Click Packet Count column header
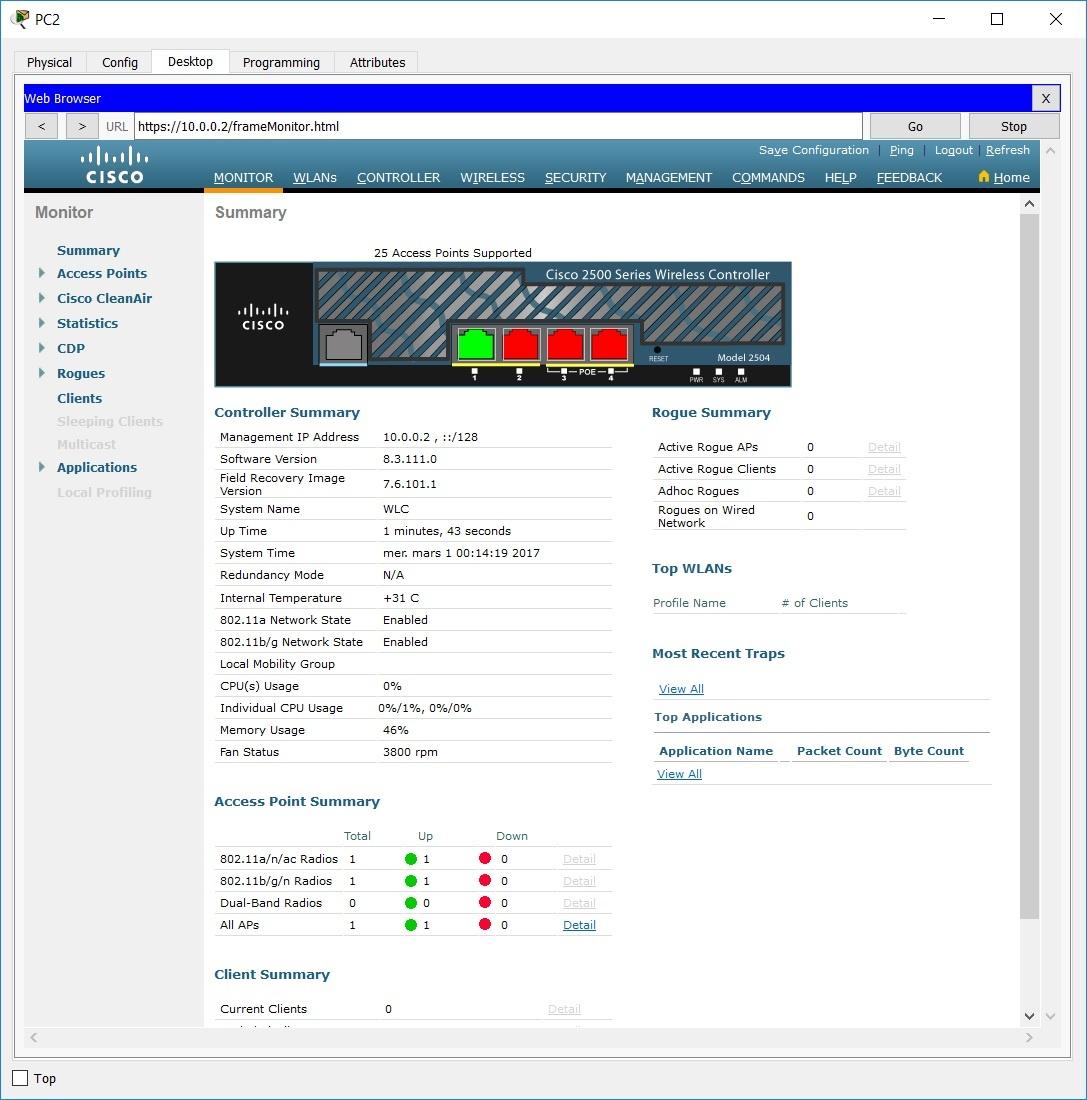This screenshot has height=1100, width=1087. [839, 751]
